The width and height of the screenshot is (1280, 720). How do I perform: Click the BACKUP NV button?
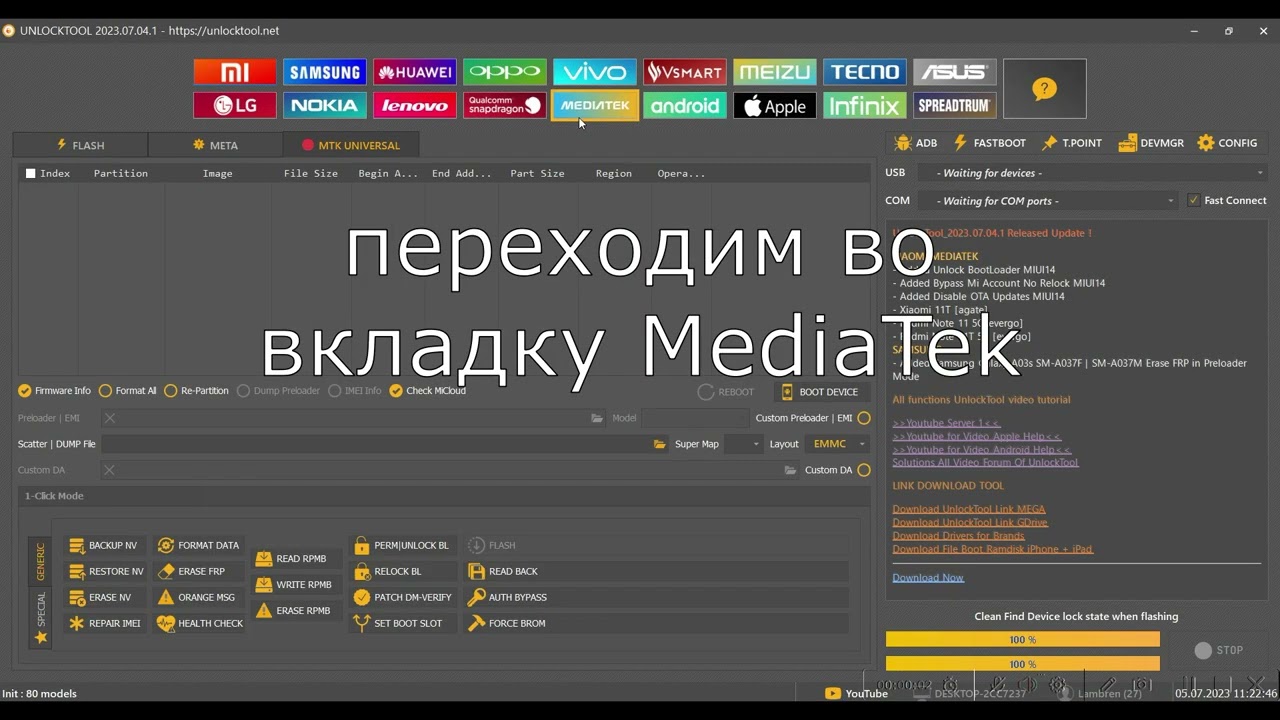coord(105,545)
